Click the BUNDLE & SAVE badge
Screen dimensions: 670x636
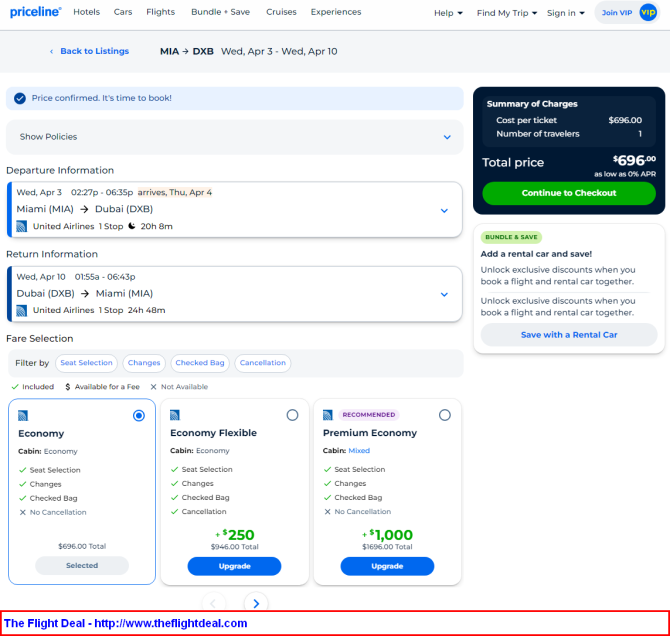click(x=511, y=237)
